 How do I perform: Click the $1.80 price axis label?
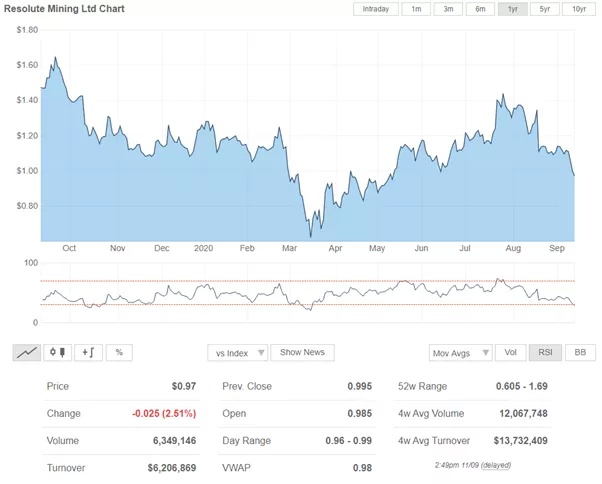[x=27, y=30]
